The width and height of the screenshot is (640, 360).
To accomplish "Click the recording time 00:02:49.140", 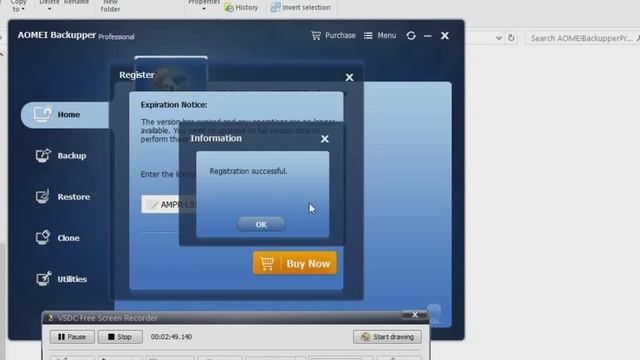I will pos(171,337).
